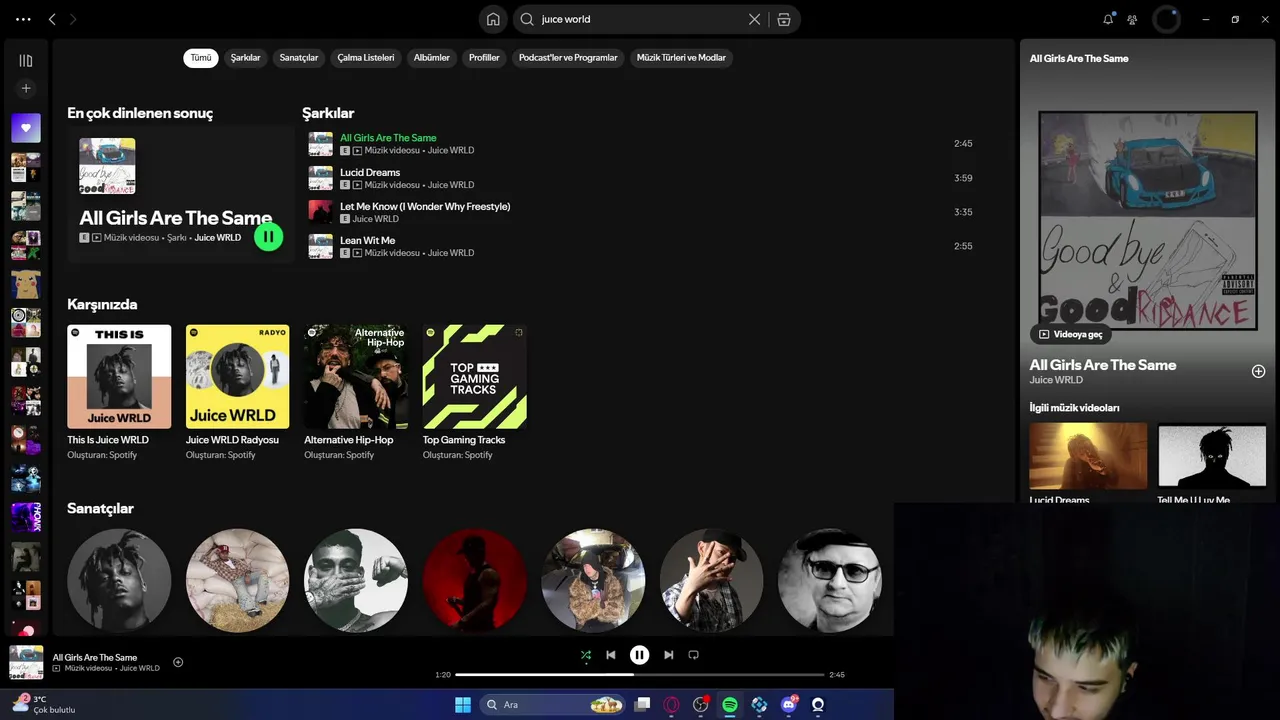
Task: Pause playback in the player bar
Action: pos(639,655)
